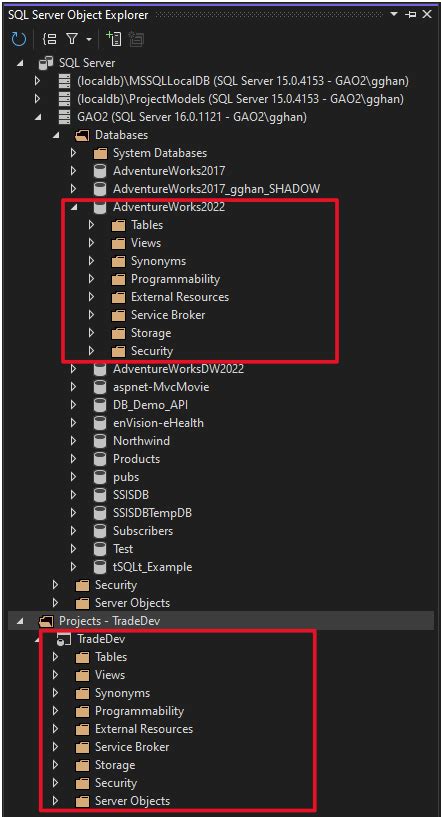Click the Filter toolbar icon
Viewport: 441px width, 817px height.
[x=71, y=39]
